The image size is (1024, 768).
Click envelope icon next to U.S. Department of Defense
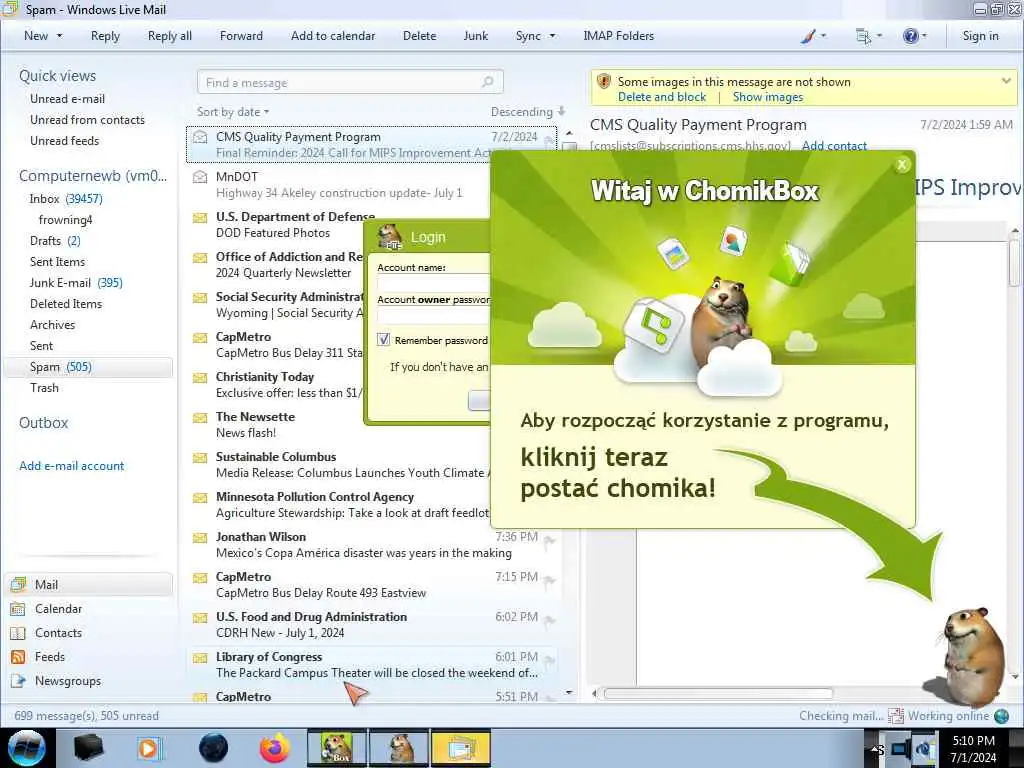click(x=200, y=217)
